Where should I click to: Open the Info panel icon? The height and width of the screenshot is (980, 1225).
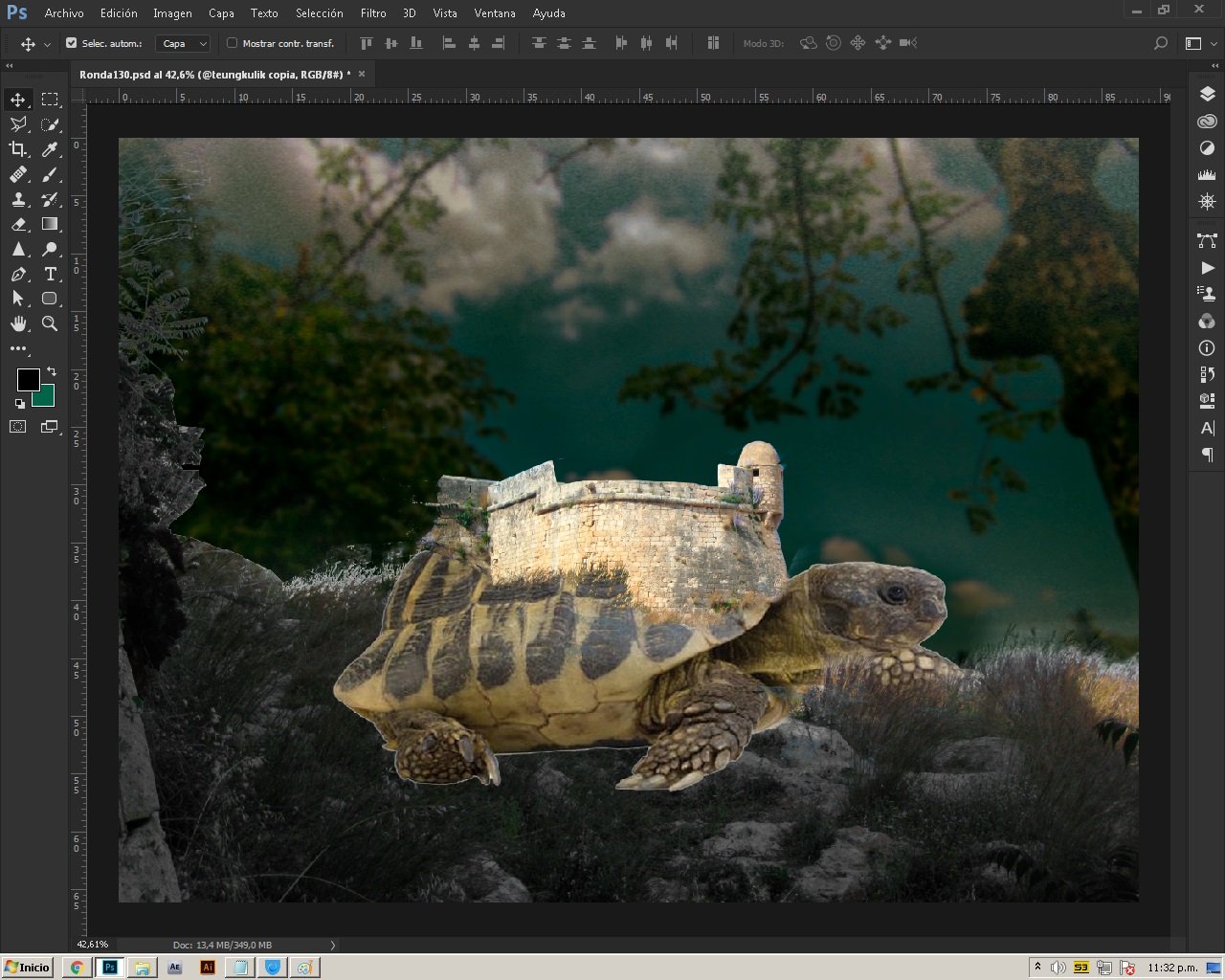[x=1207, y=347]
